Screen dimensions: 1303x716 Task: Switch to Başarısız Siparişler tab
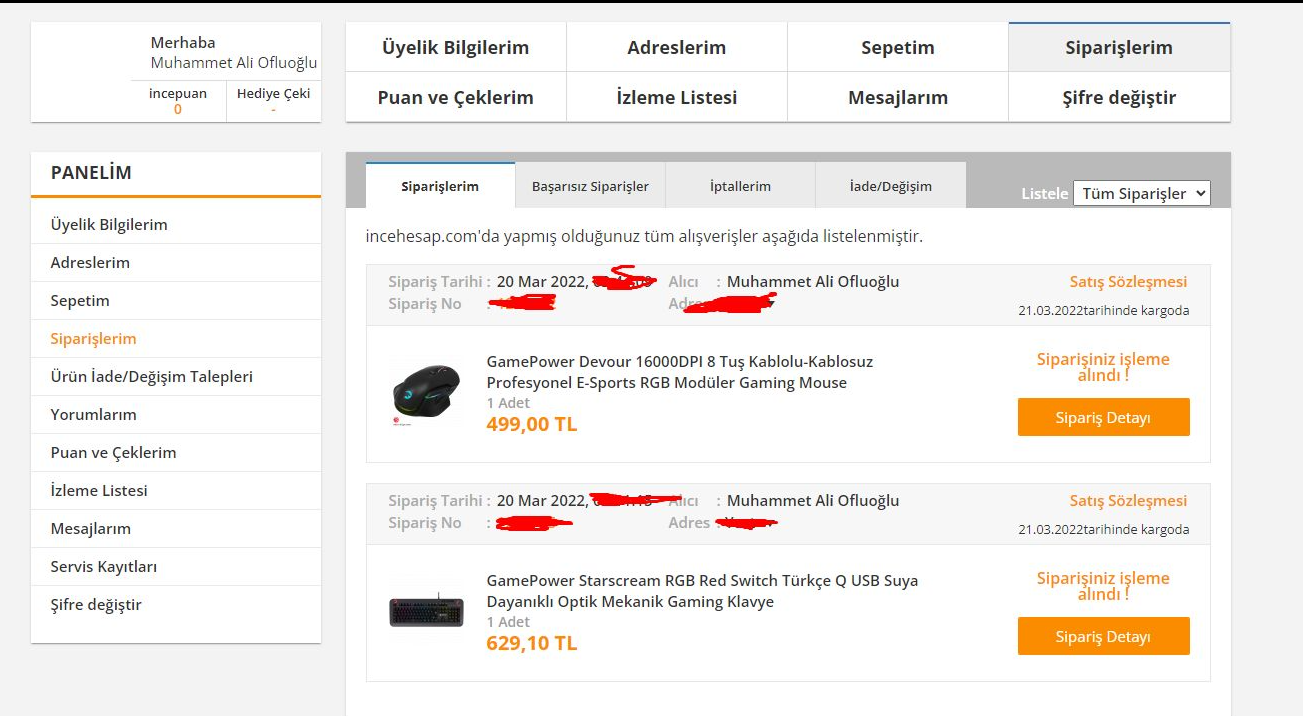(x=590, y=186)
